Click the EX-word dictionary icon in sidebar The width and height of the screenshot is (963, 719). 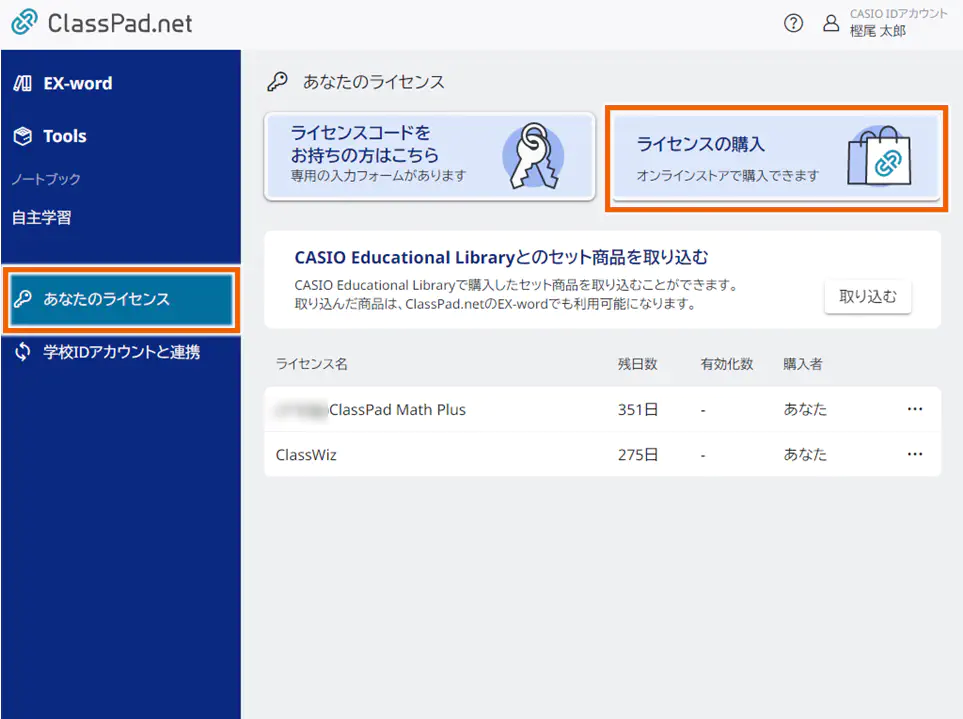pos(22,83)
